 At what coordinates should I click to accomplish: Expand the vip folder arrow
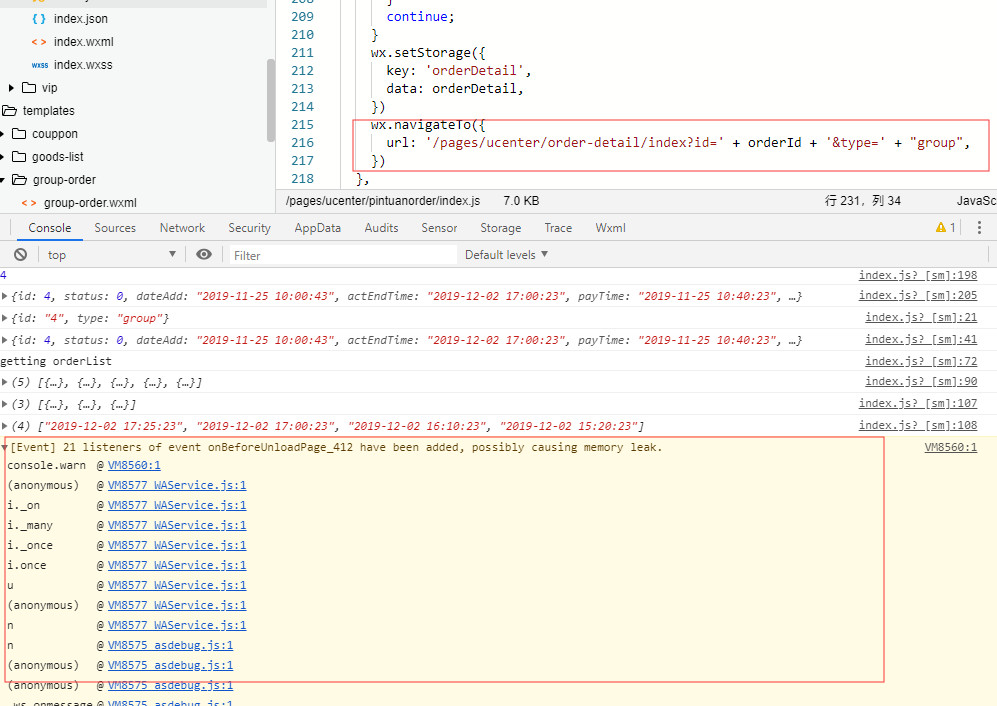click(12, 88)
